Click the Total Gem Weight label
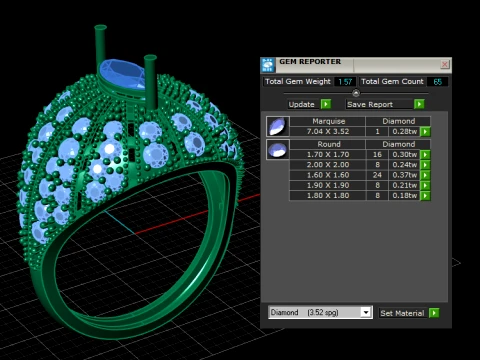Screen dimensions: 480x360 pyautogui.click(x=298, y=82)
